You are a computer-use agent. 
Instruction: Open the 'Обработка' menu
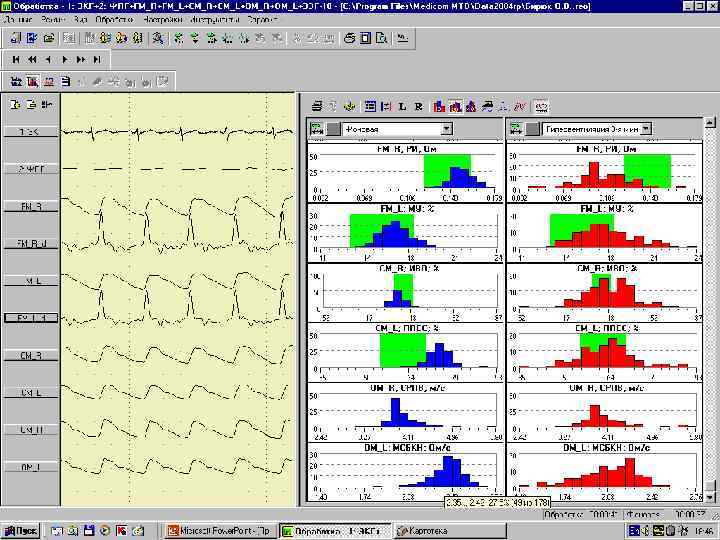coord(114,20)
